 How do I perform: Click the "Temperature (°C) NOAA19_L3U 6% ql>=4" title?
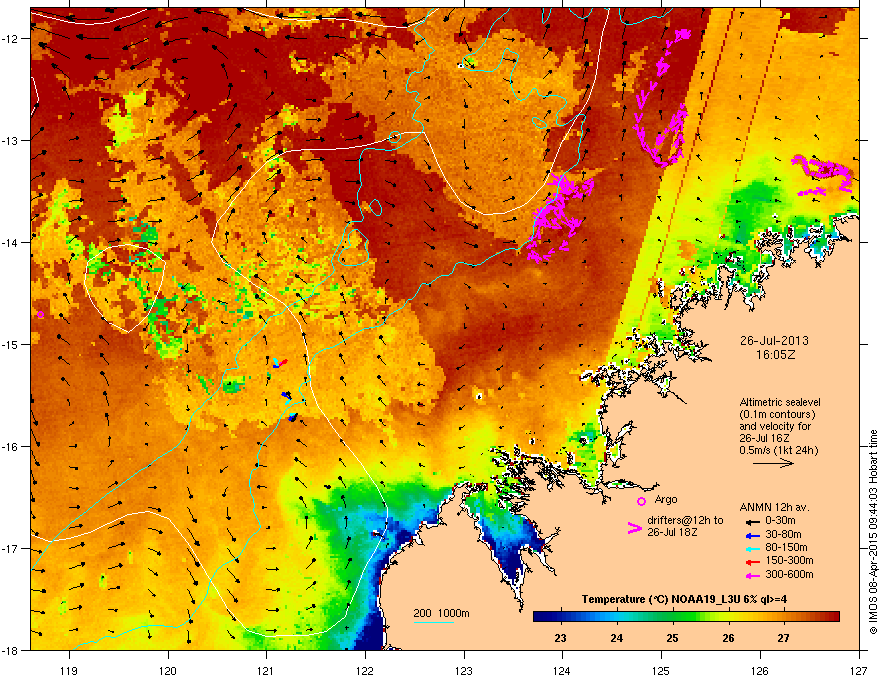pos(684,600)
